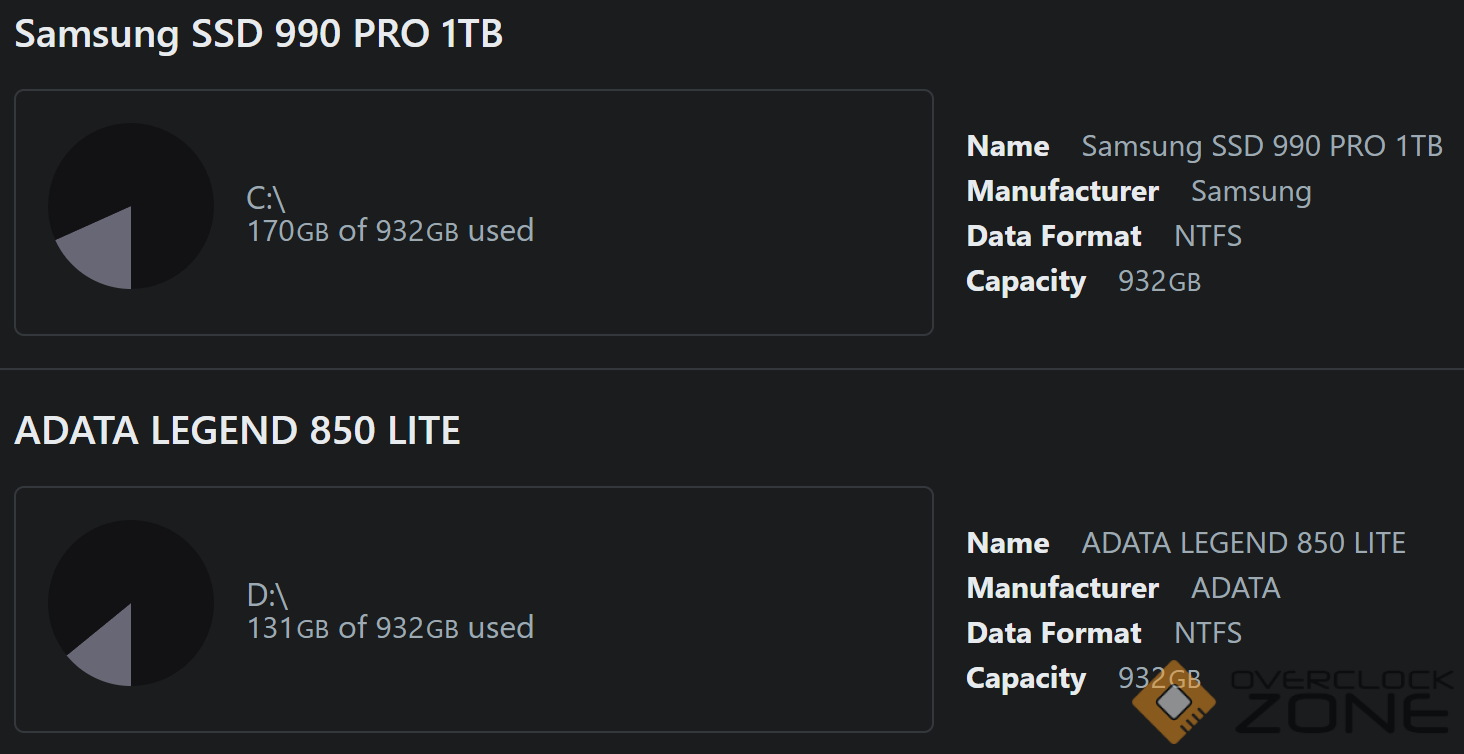Click the C: drive usage pie chart
Viewport: 1464px width, 754px height.
coord(131,206)
